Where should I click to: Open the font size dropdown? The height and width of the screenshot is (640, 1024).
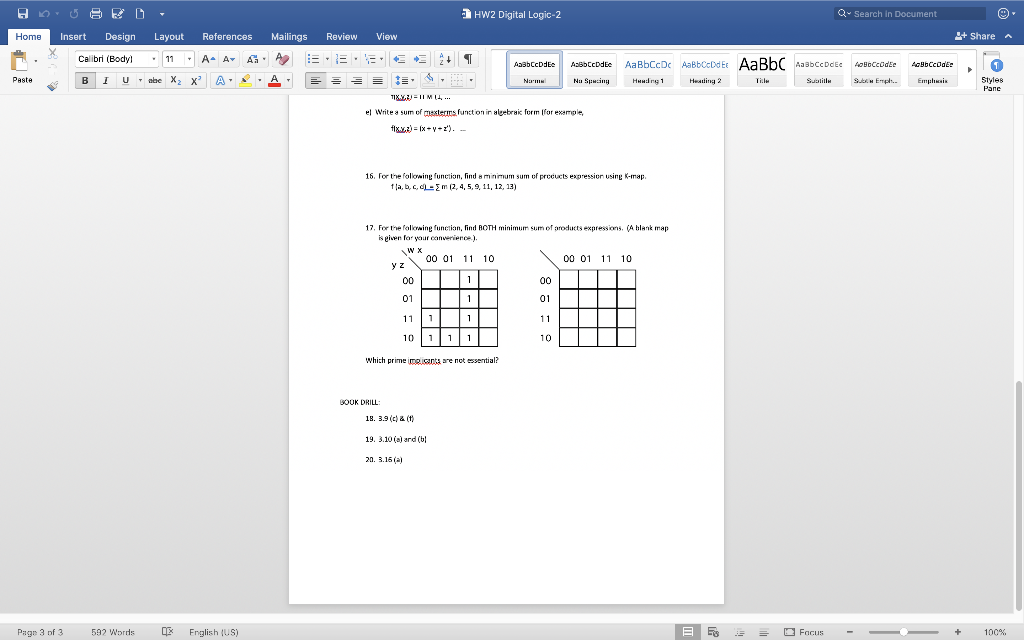(189, 58)
